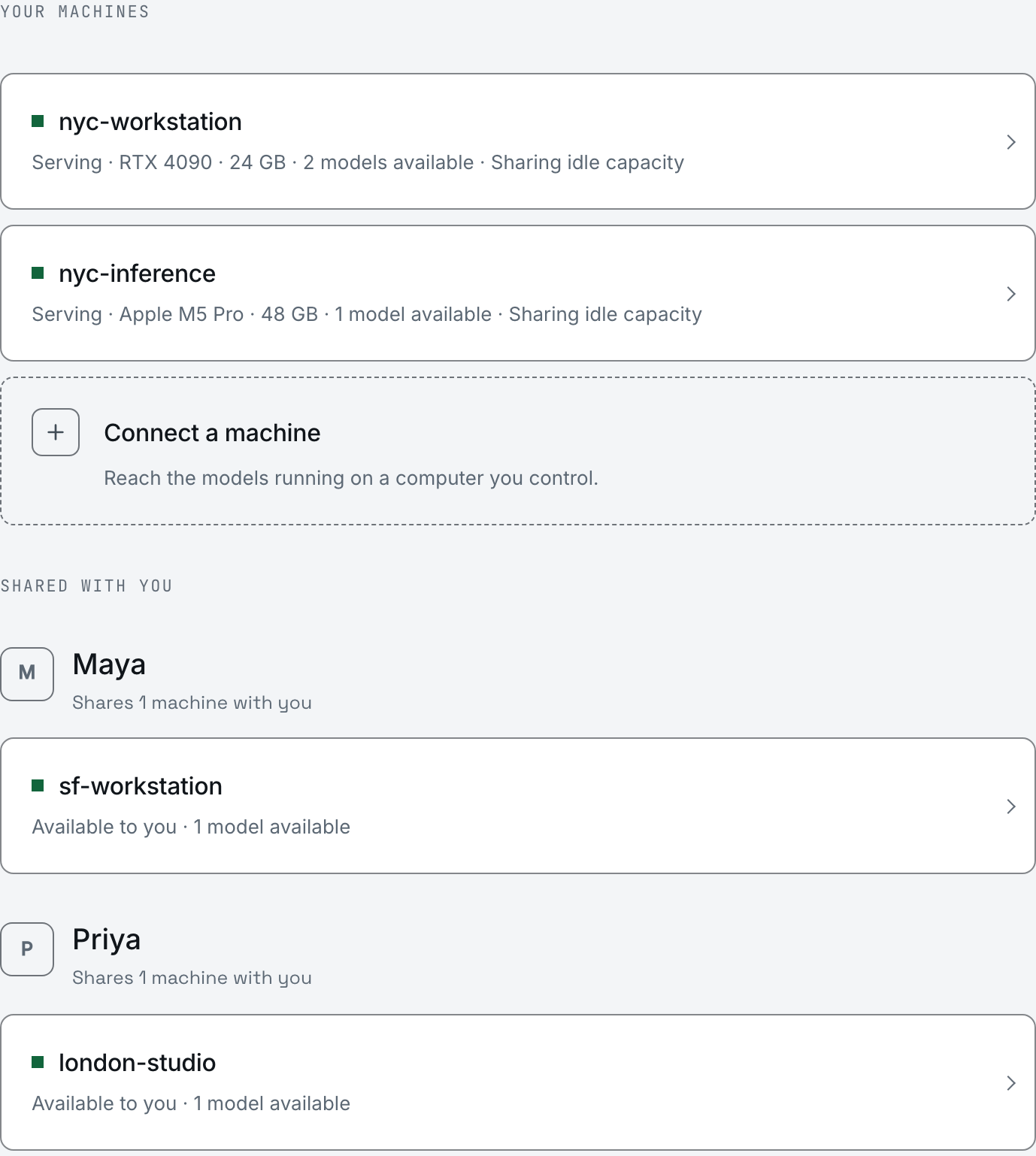Viewport: 1036px width, 1156px height.
Task: Open the nyc-inference machine title
Action: [137, 274]
